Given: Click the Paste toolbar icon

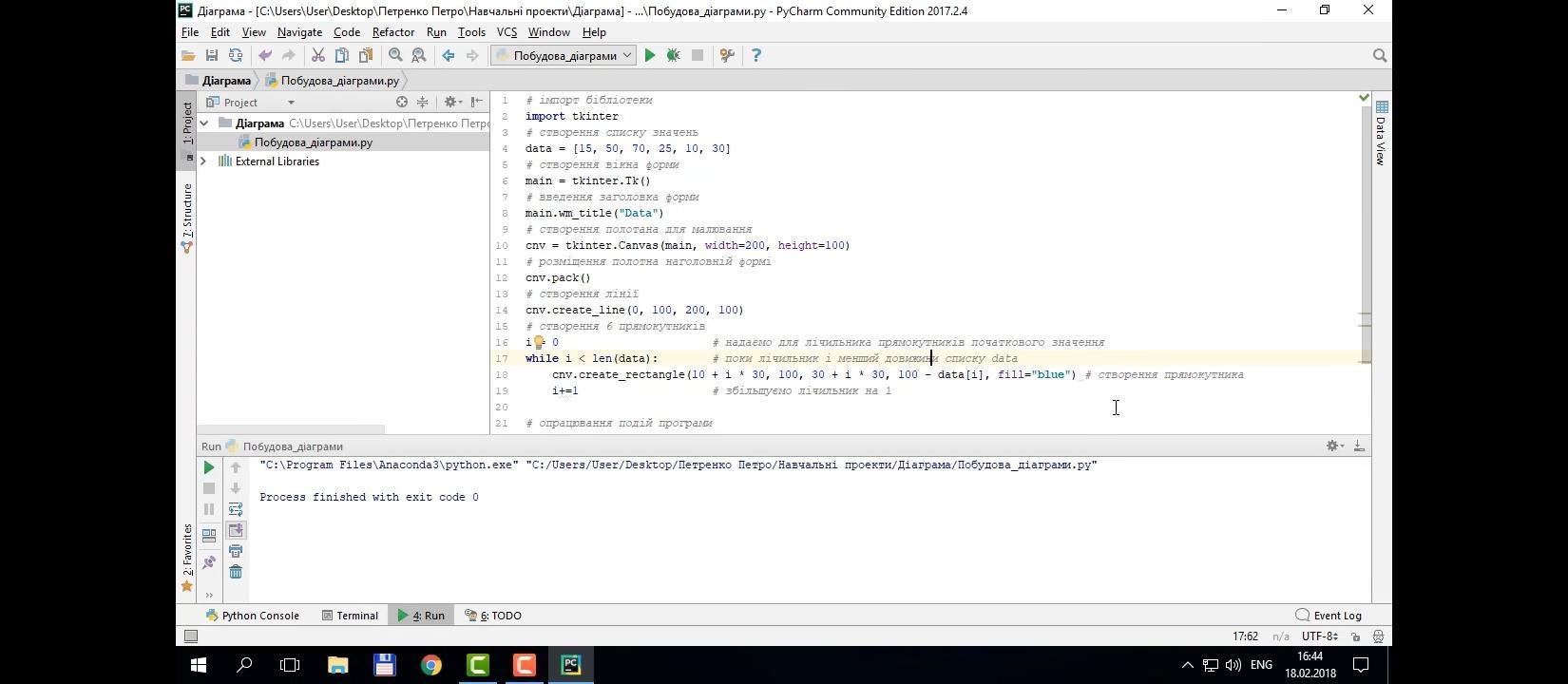Looking at the screenshot, I should coord(366,56).
